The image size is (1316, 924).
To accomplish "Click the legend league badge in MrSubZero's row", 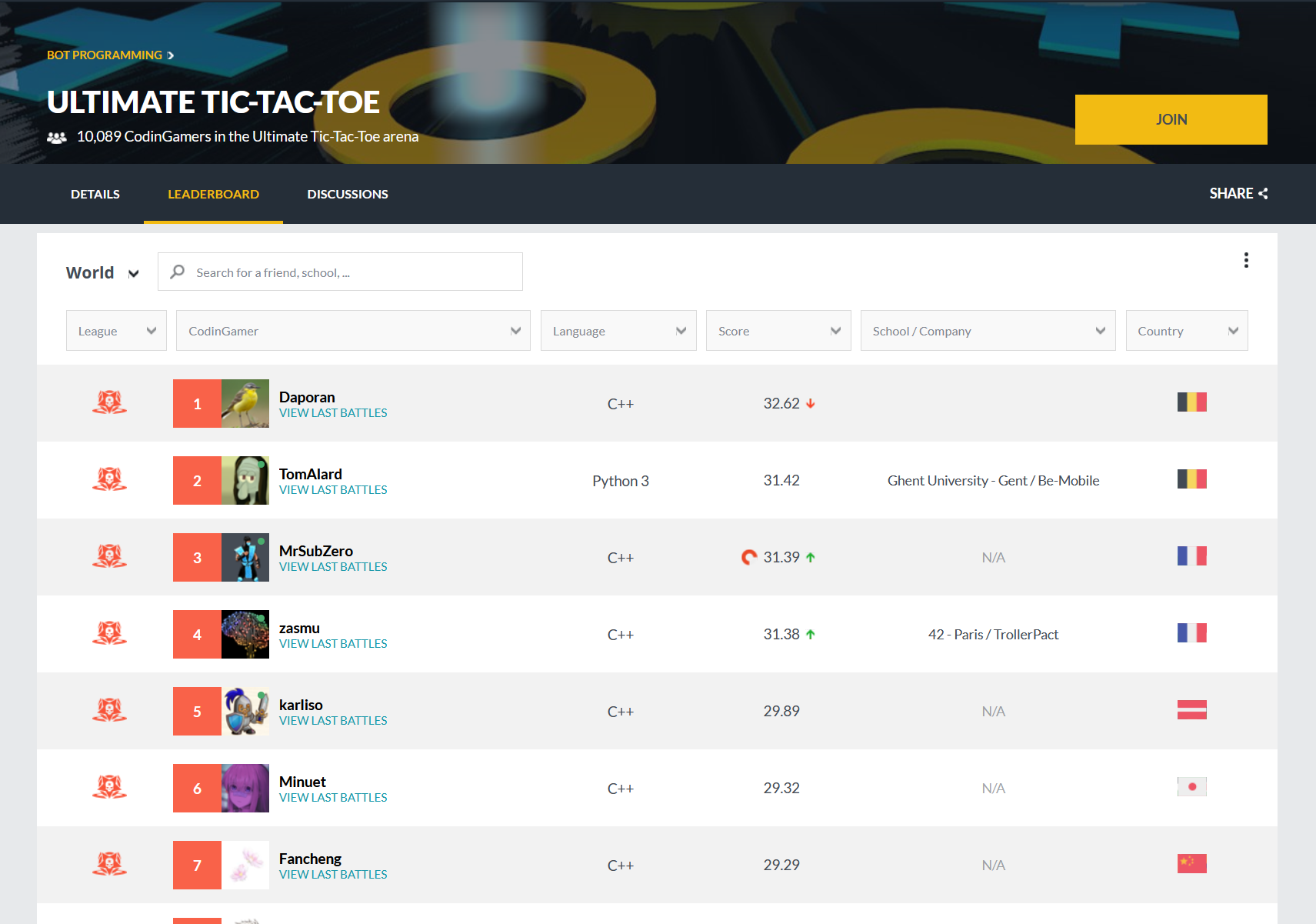I will click(110, 556).
